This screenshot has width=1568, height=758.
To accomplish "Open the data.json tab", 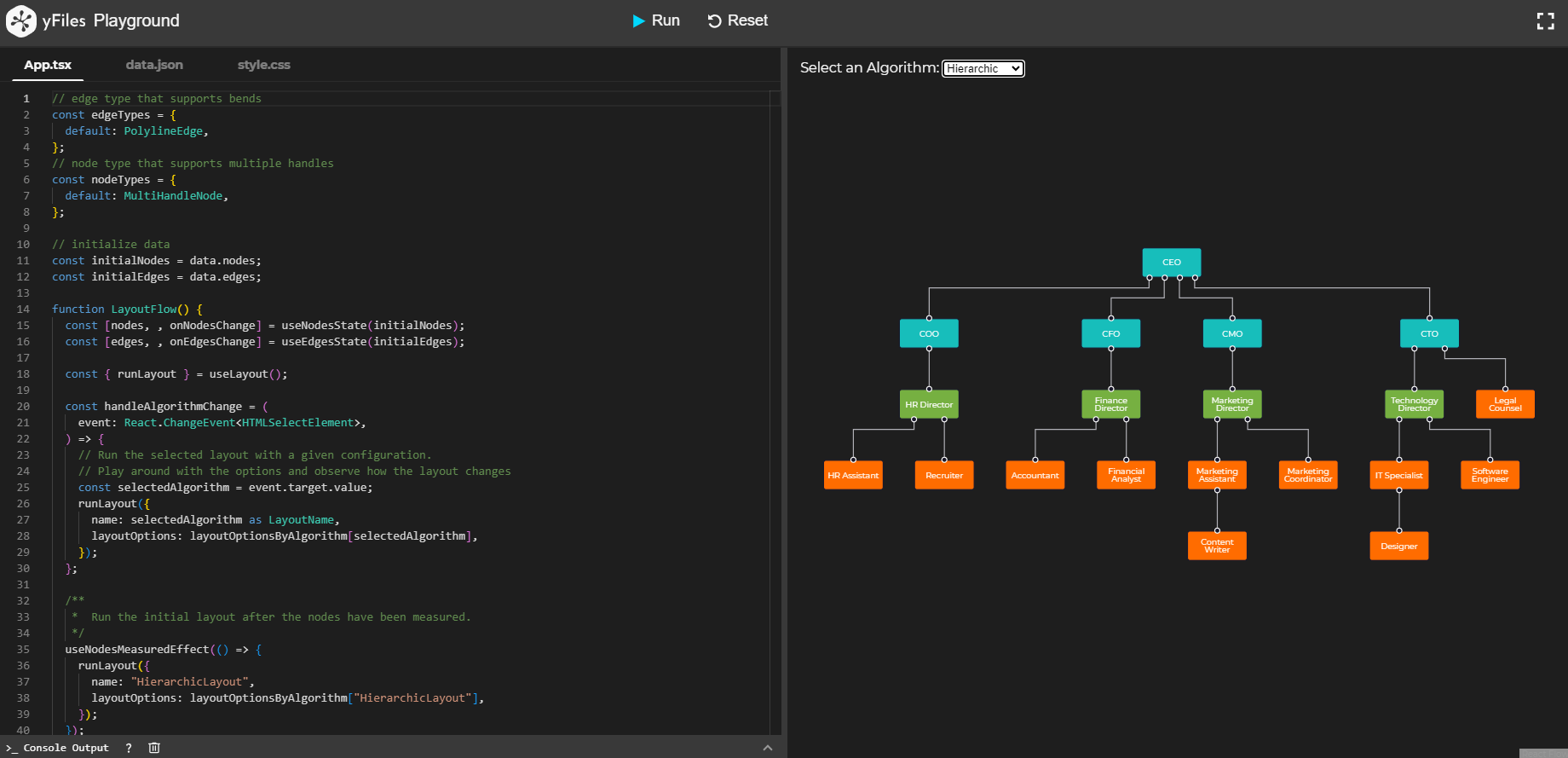I will 154,65.
